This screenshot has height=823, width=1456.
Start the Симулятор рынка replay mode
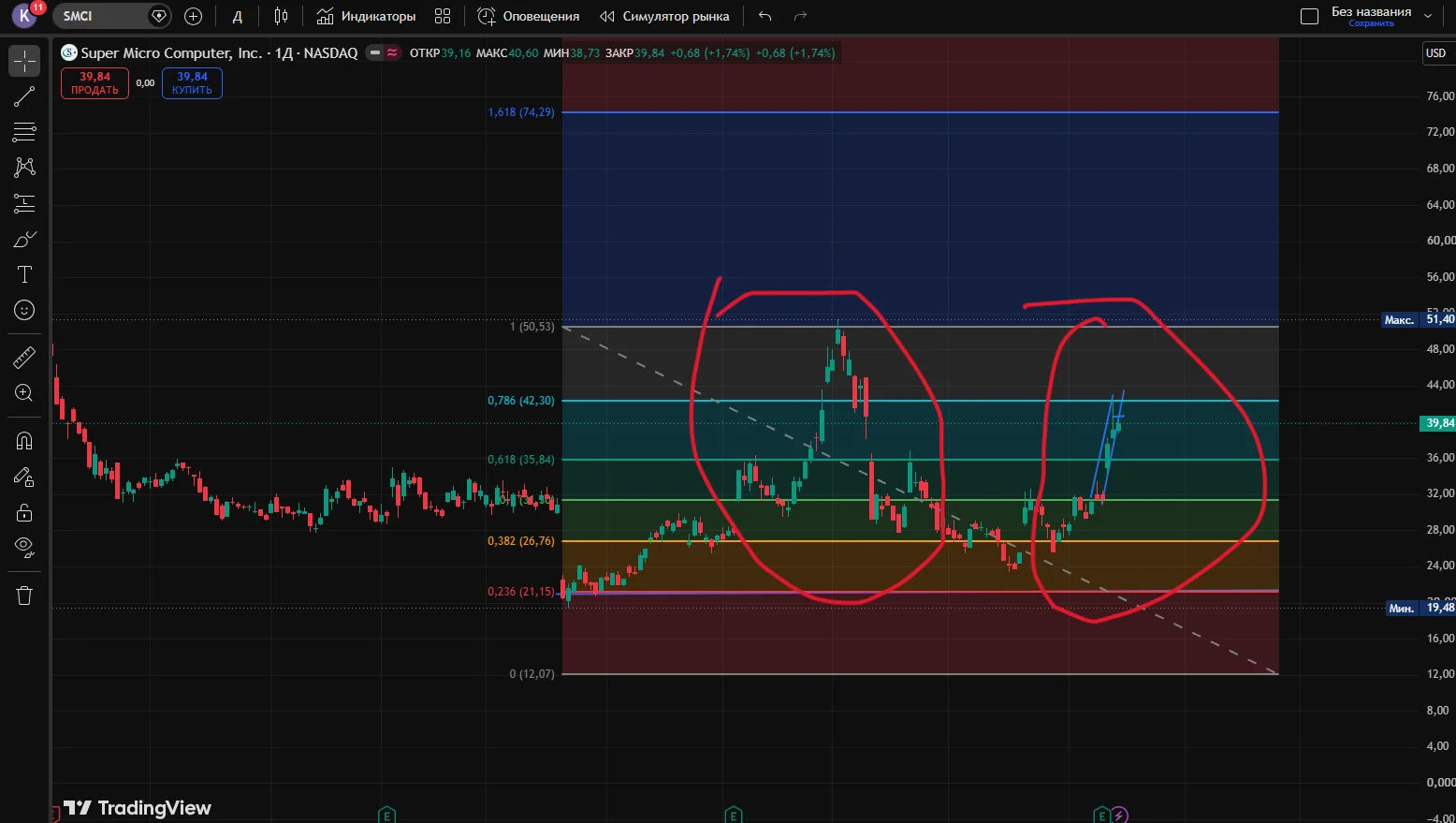coord(664,16)
